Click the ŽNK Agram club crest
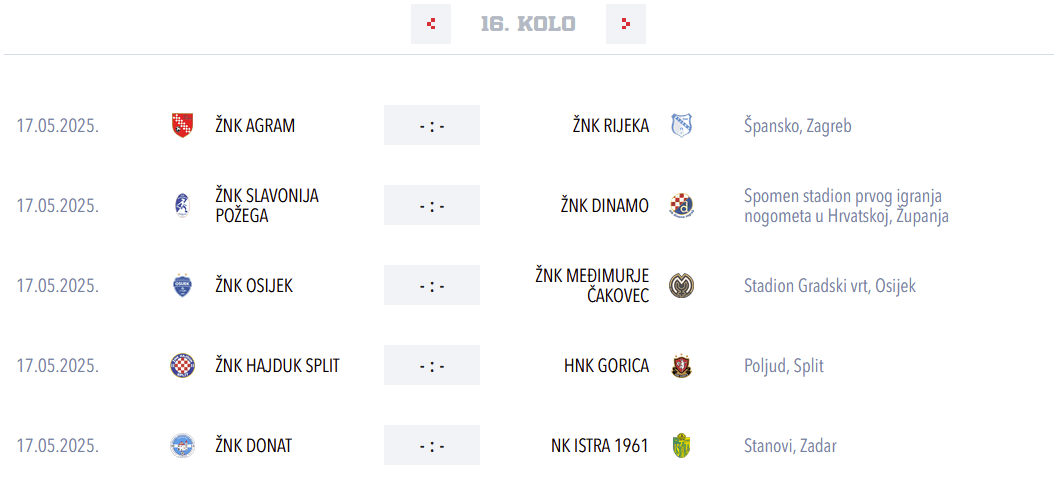Image resolution: width=1063 pixels, height=477 pixels. [x=182, y=126]
